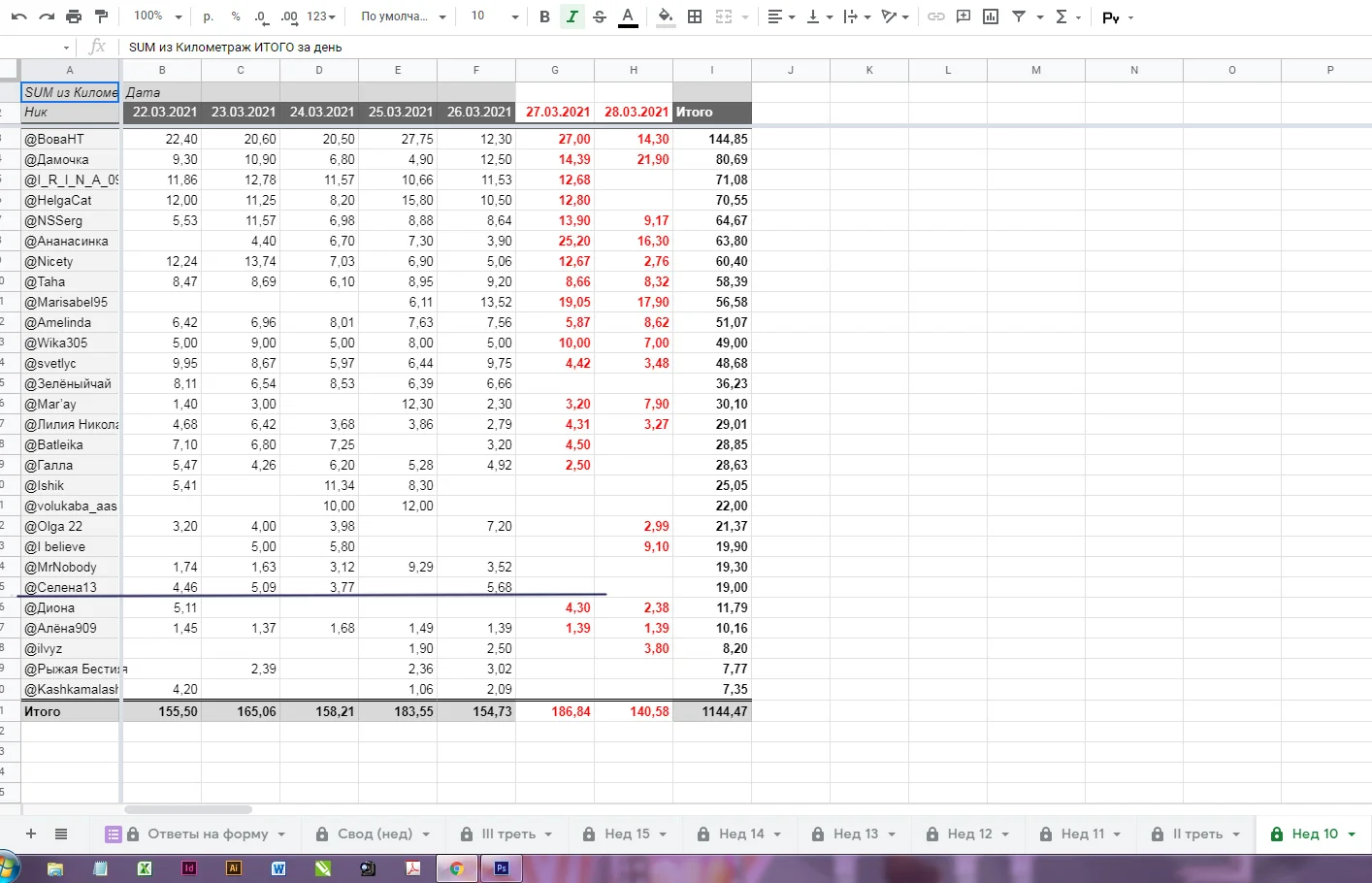The width and height of the screenshot is (1372, 883).
Task: Open the zoom 100% dropdown
Action: (x=158, y=16)
